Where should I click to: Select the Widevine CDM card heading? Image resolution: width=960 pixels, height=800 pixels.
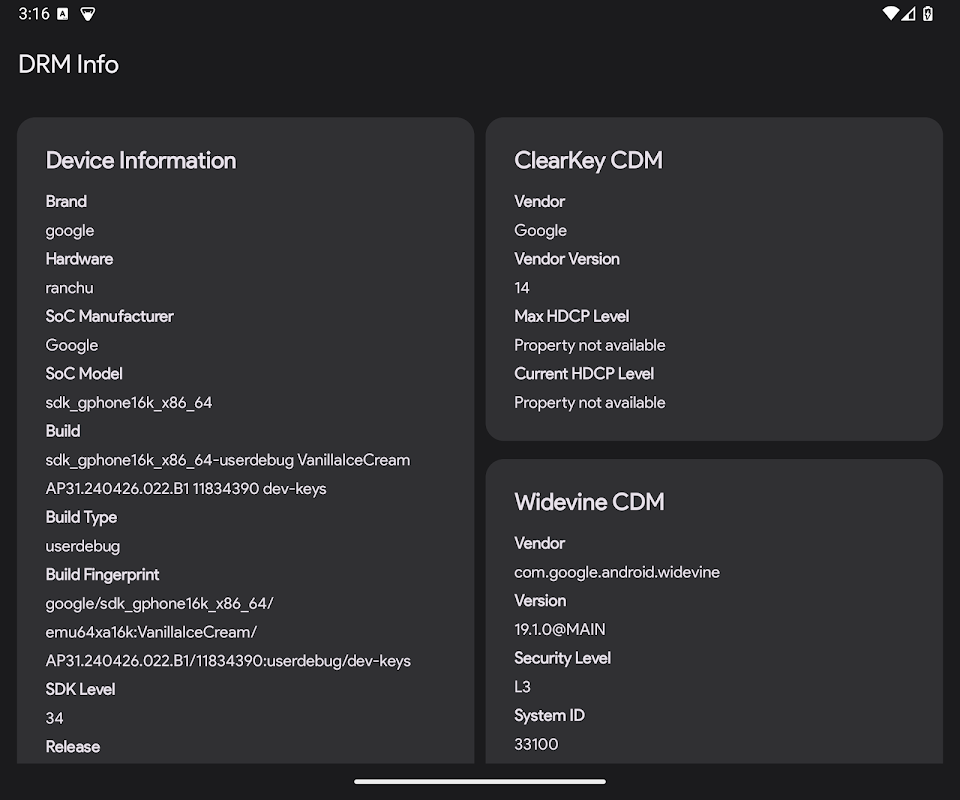(589, 502)
